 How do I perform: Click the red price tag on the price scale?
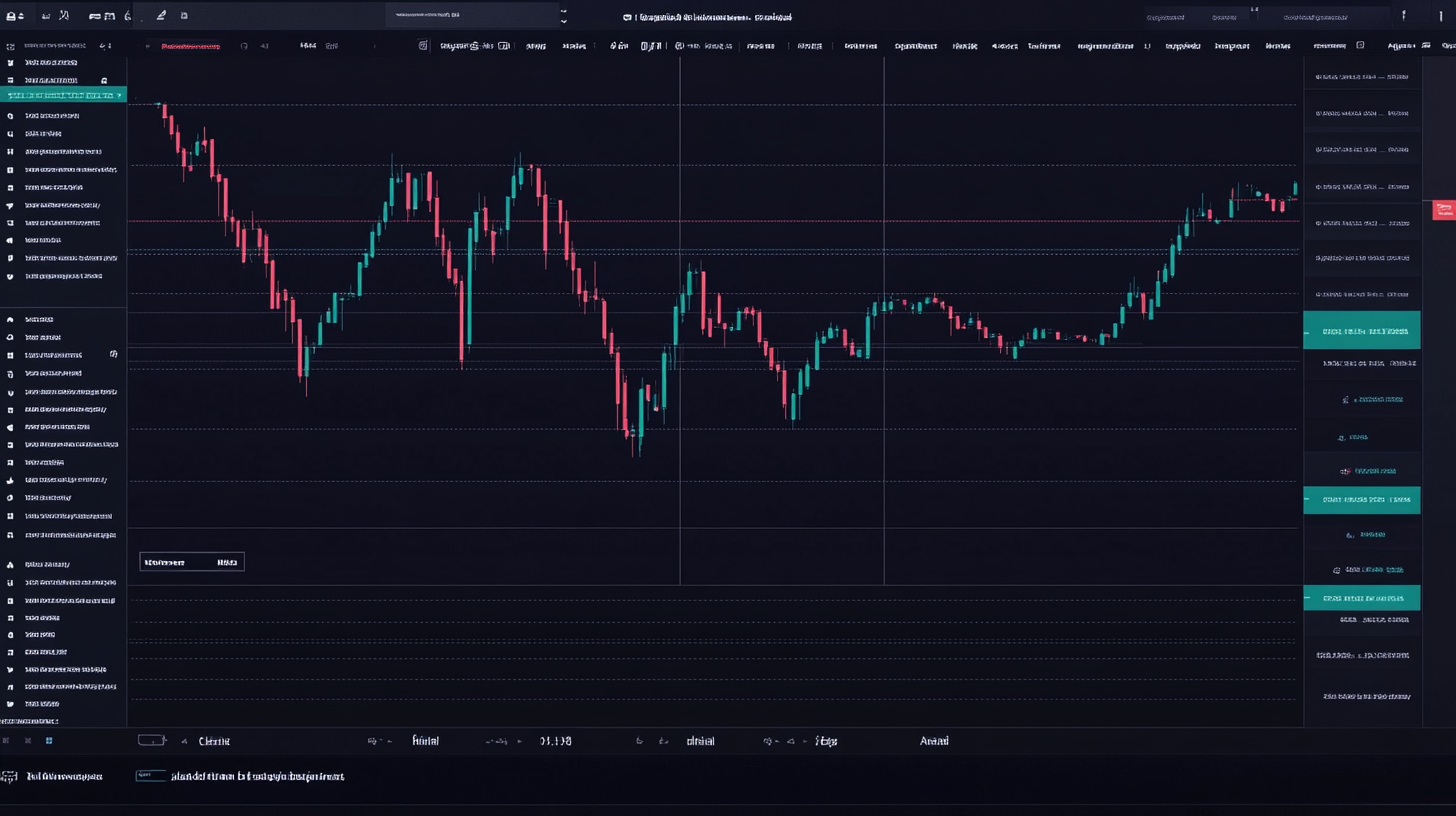click(1444, 210)
